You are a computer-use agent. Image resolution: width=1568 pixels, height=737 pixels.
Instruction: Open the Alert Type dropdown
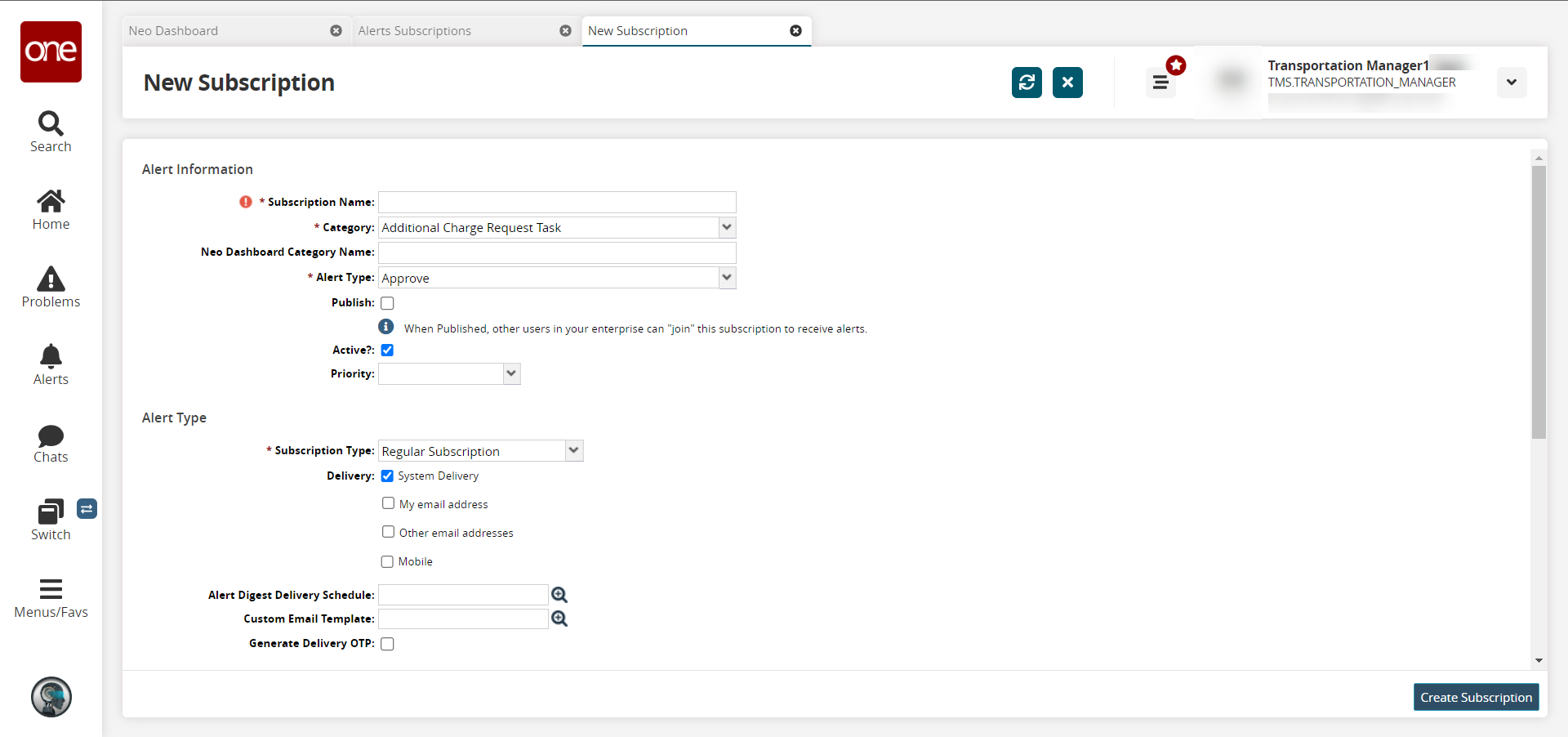[x=727, y=278]
